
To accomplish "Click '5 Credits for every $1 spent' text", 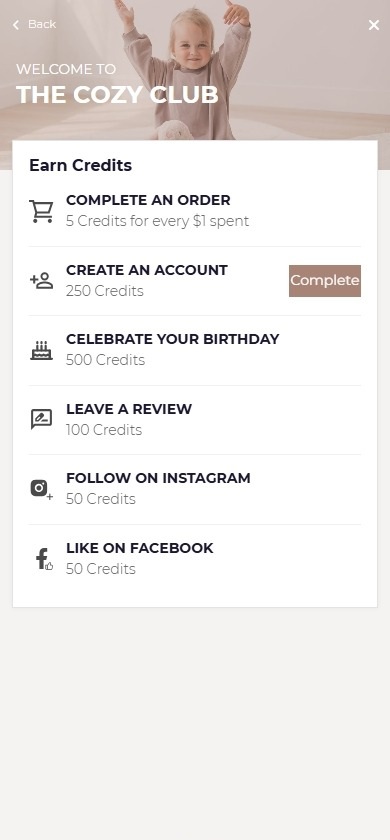I will (x=158, y=221).
